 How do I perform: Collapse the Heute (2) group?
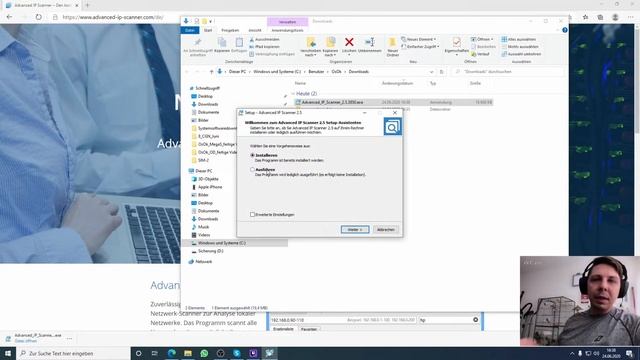[293, 94]
